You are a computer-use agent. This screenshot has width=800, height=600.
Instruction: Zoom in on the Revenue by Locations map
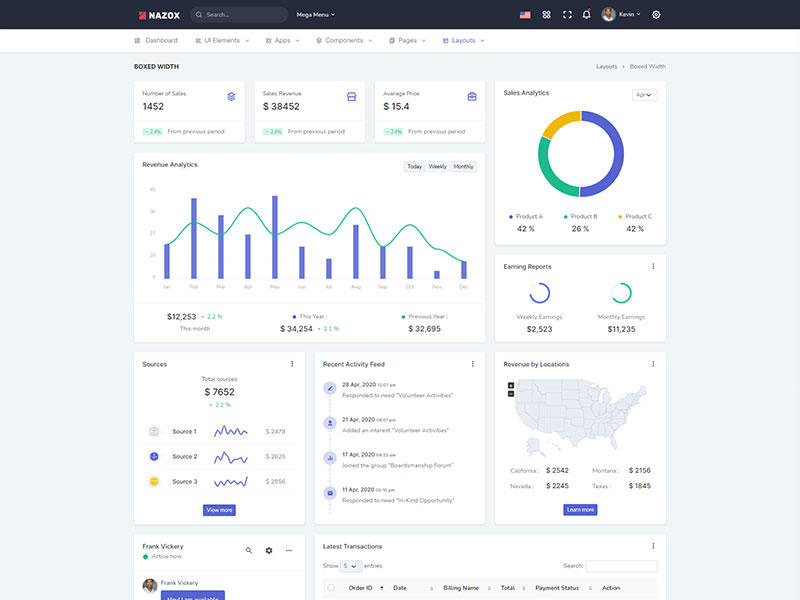pyautogui.click(x=511, y=385)
